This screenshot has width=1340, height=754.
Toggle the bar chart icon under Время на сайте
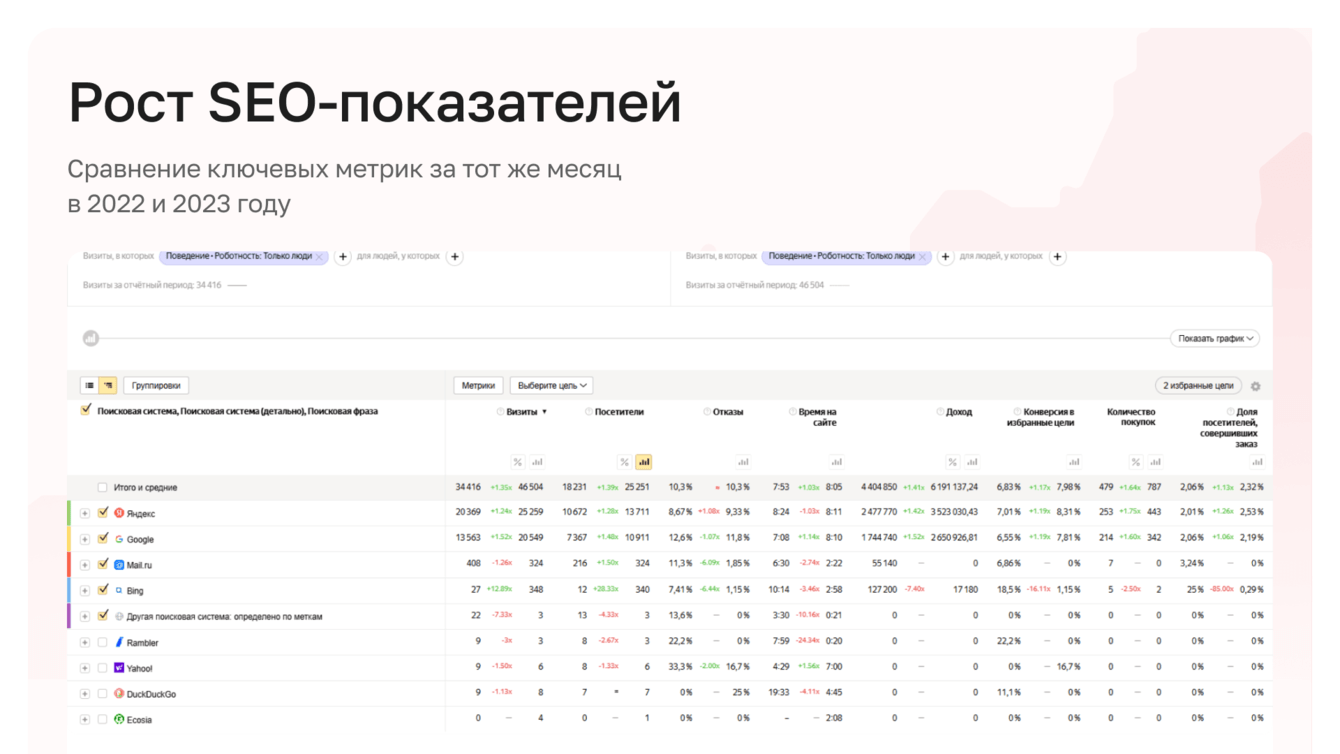coord(836,462)
